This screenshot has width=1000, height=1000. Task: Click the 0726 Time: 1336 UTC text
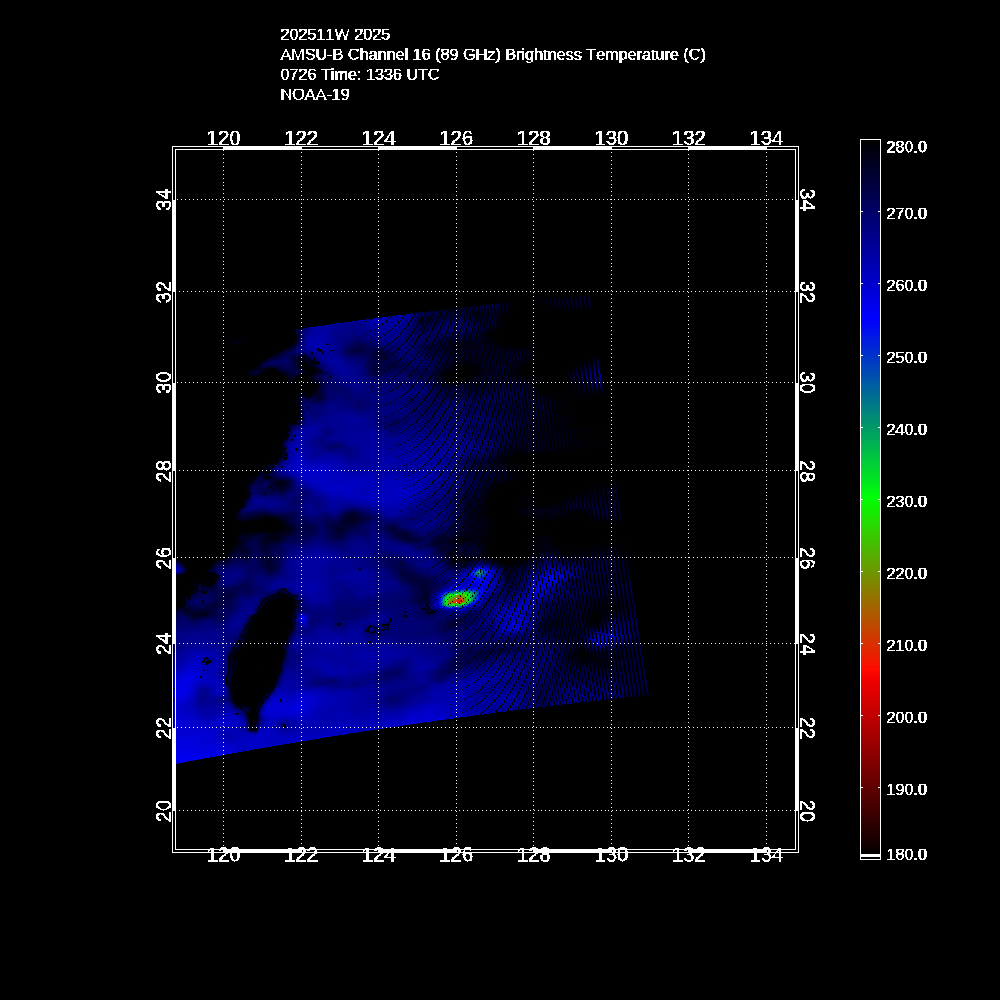[359, 75]
